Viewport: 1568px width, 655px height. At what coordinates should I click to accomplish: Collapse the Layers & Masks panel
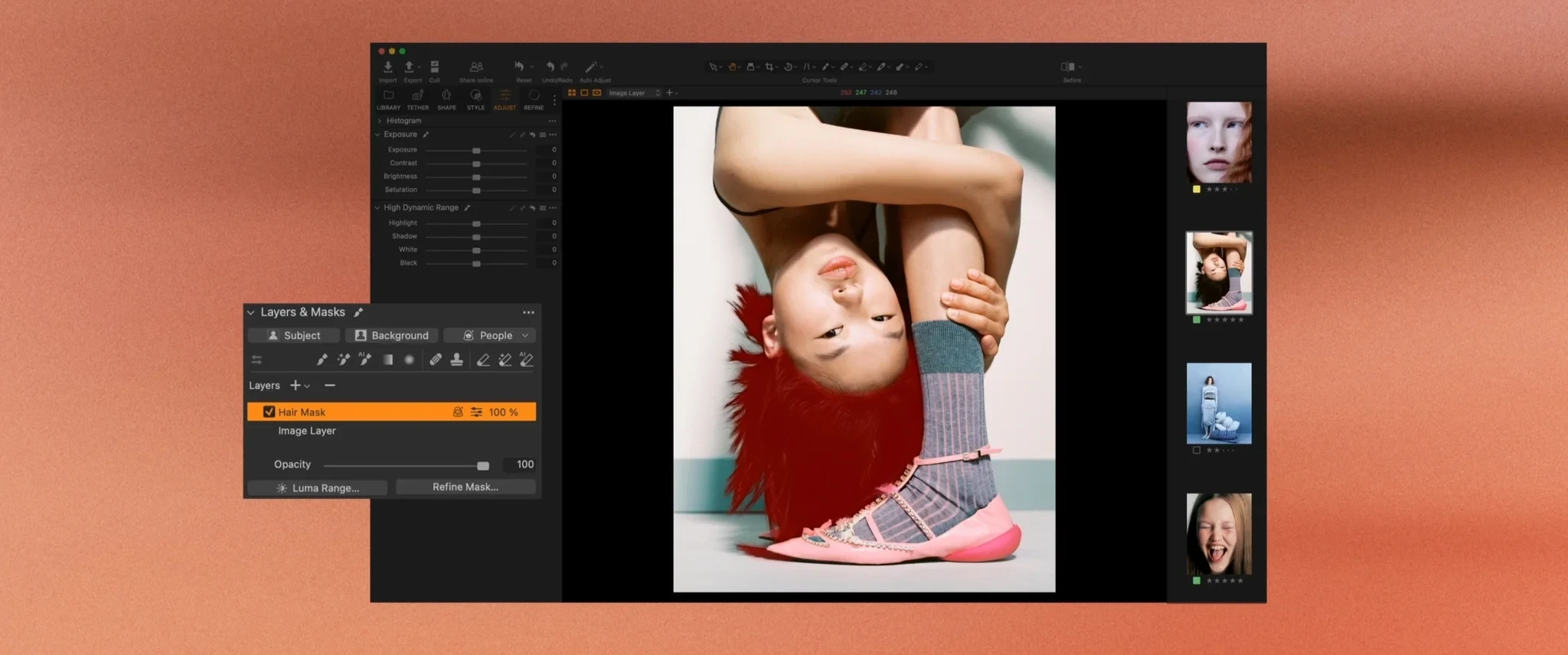pyautogui.click(x=251, y=312)
